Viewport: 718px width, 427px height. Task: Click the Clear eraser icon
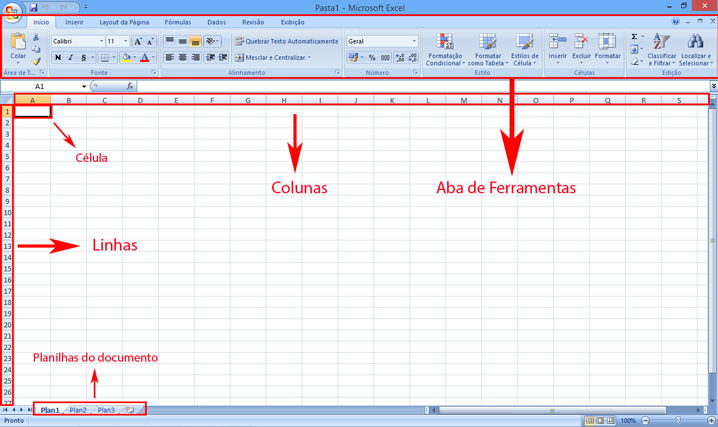pos(635,61)
